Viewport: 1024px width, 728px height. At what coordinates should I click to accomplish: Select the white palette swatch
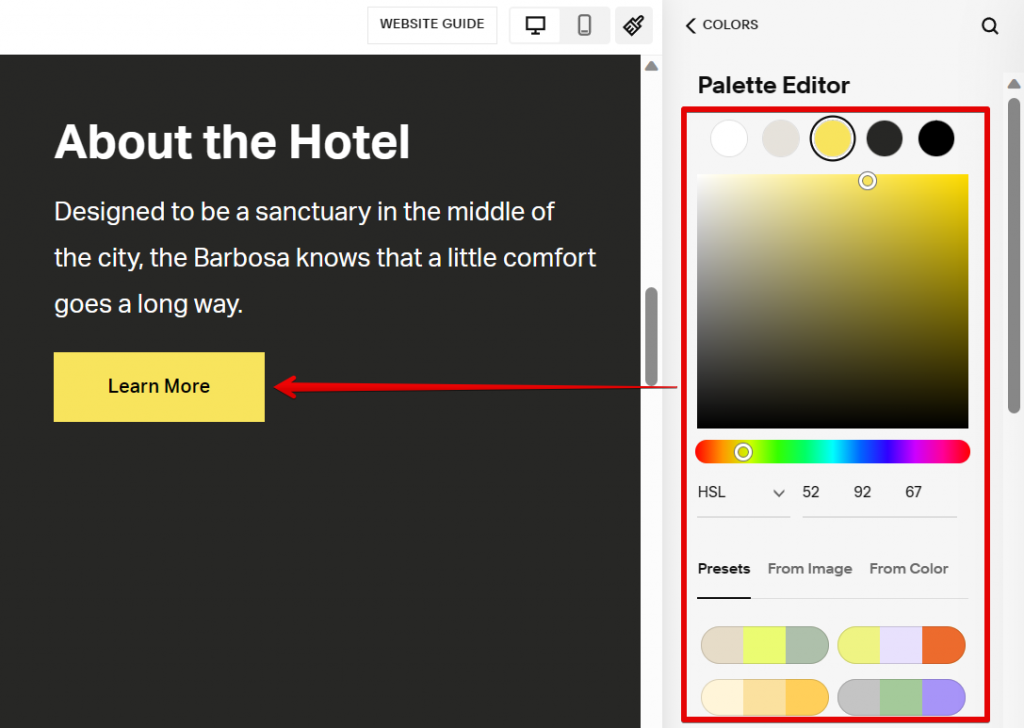729,138
